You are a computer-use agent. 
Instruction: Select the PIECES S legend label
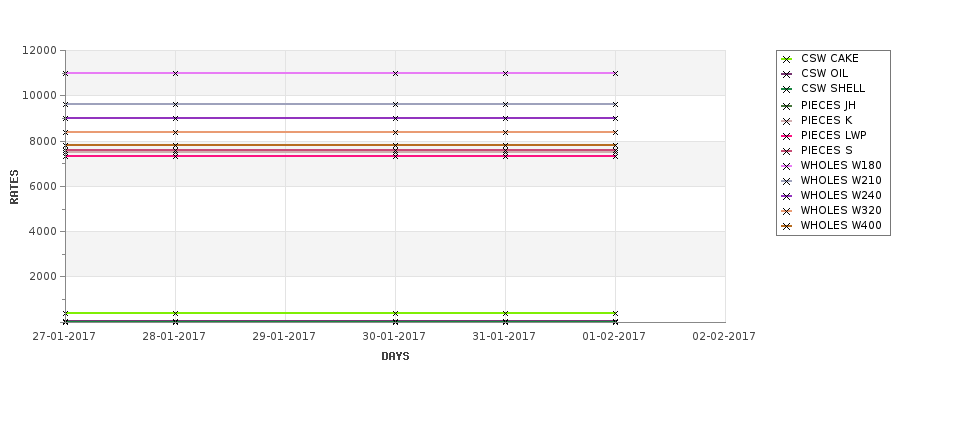pyautogui.click(x=826, y=151)
